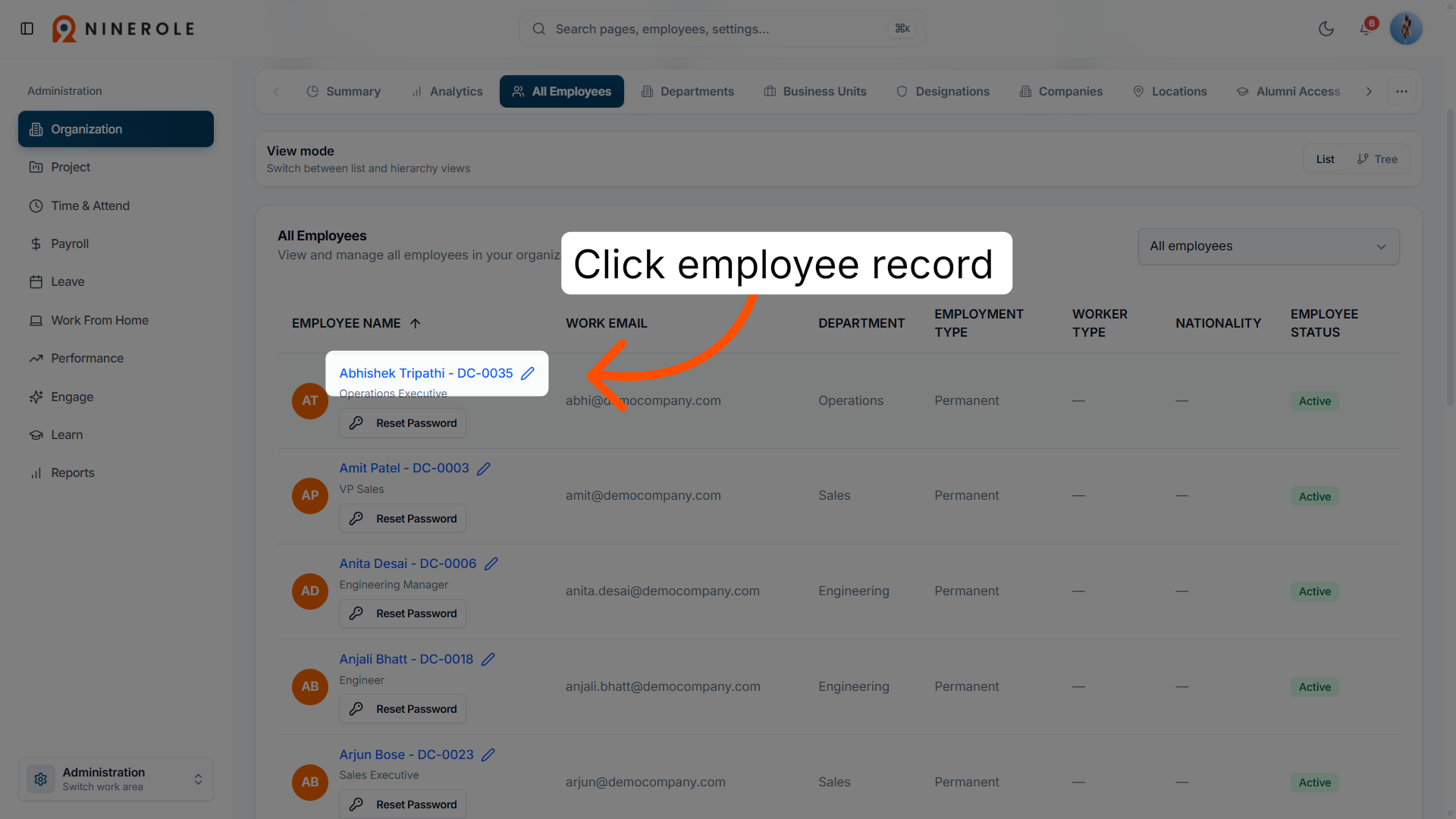Switch to the Business Units tab

click(815, 91)
